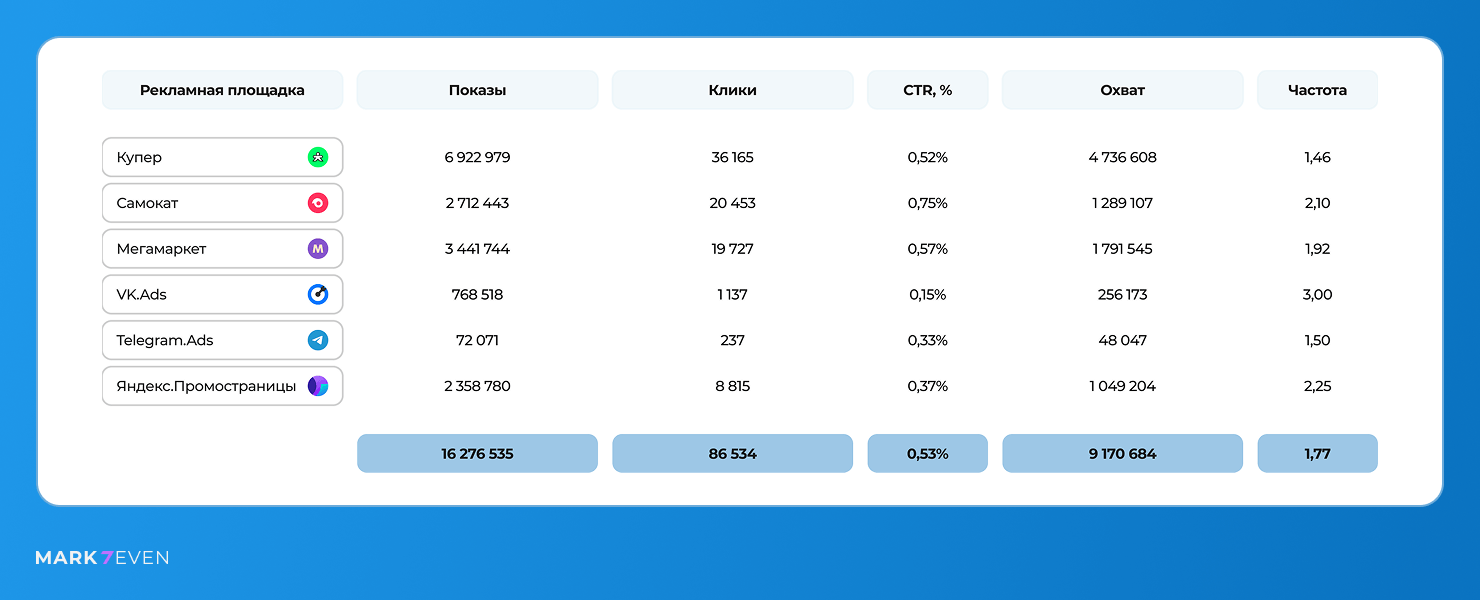Click the total impressions cell 16 276 535
The image size is (1480, 600).
pyautogui.click(x=477, y=454)
